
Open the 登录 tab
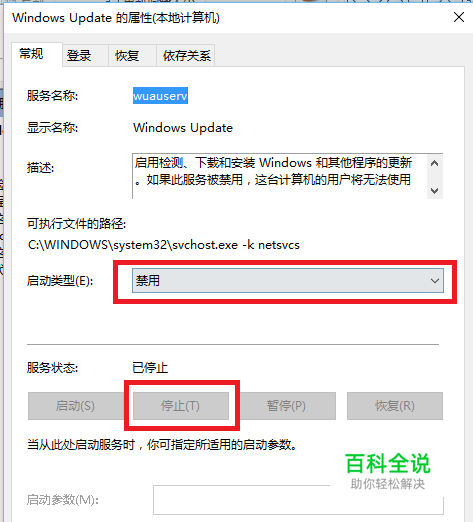click(85, 55)
